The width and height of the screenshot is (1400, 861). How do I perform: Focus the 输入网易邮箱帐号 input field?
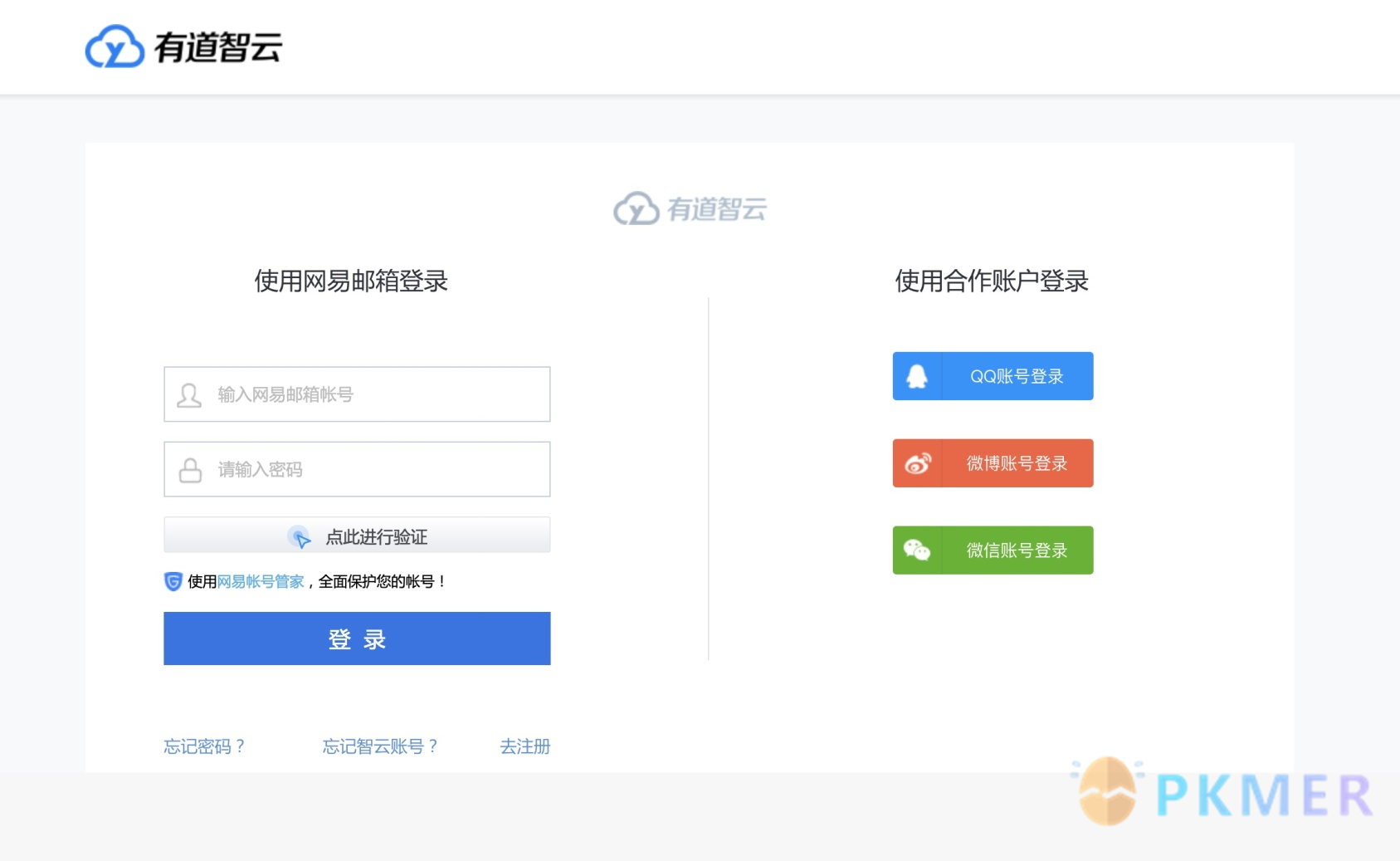pyautogui.click(x=357, y=394)
